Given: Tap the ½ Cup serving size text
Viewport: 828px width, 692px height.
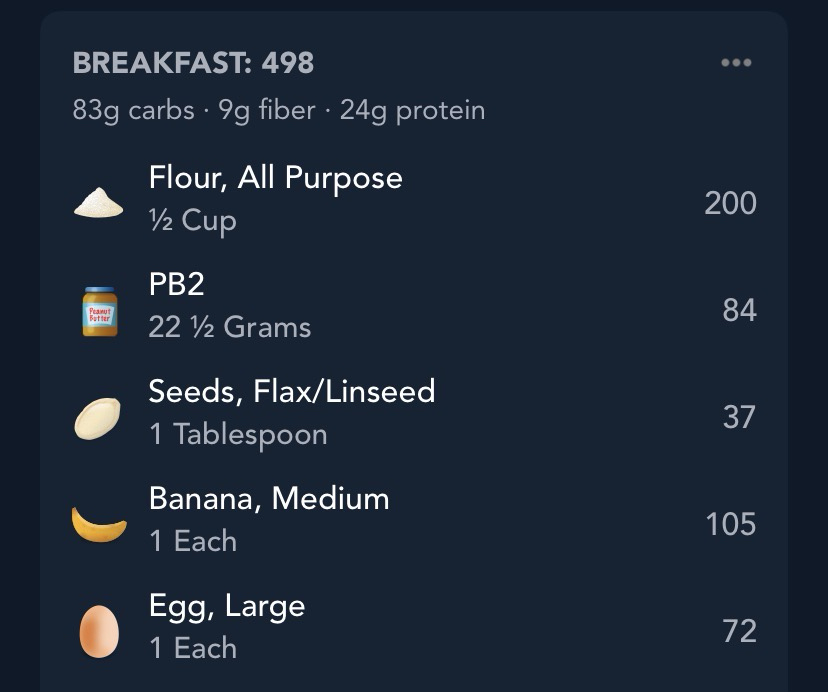Looking at the screenshot, I should point(192,220).
